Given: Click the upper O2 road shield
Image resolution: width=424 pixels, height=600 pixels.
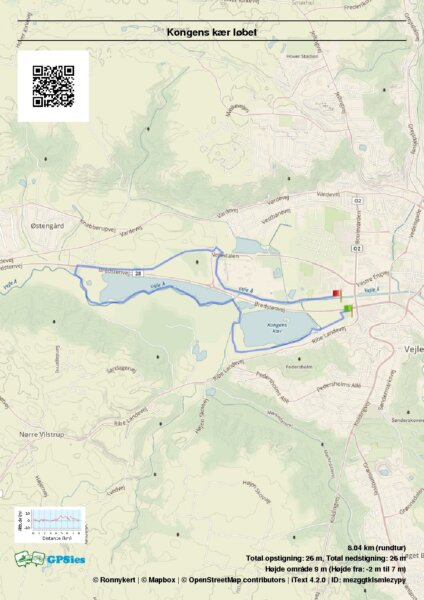Looking at the screenshot, I should pyautogui.click(x=358, y=201).
